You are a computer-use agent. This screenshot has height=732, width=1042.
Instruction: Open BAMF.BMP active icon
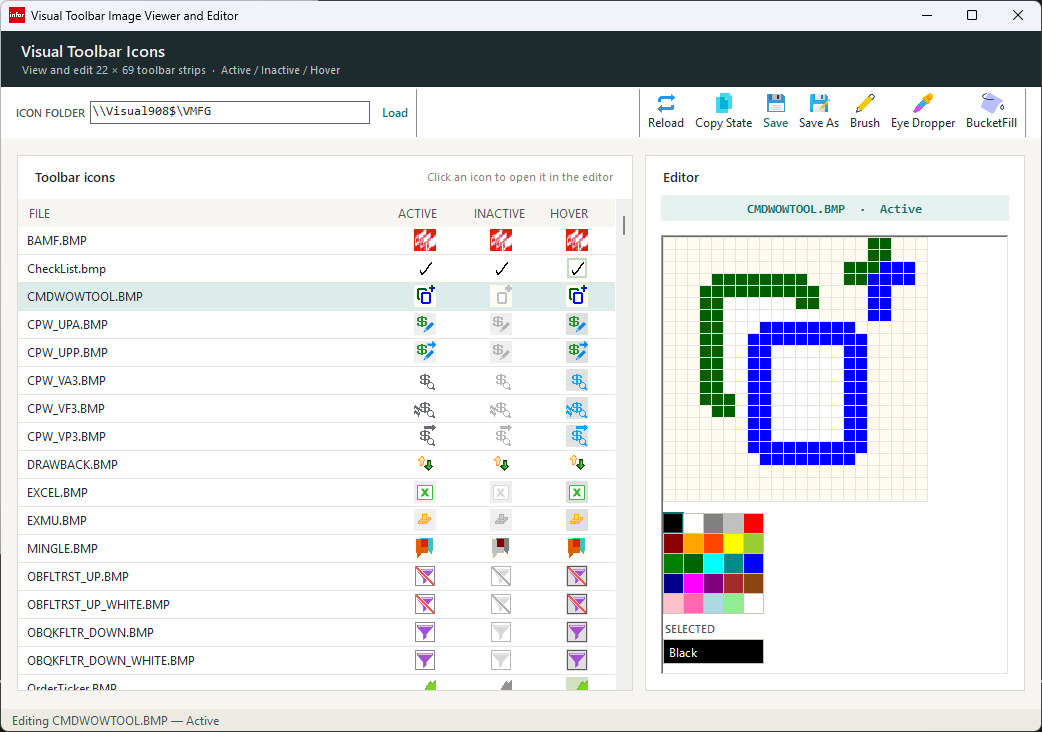tap(425, 240)
